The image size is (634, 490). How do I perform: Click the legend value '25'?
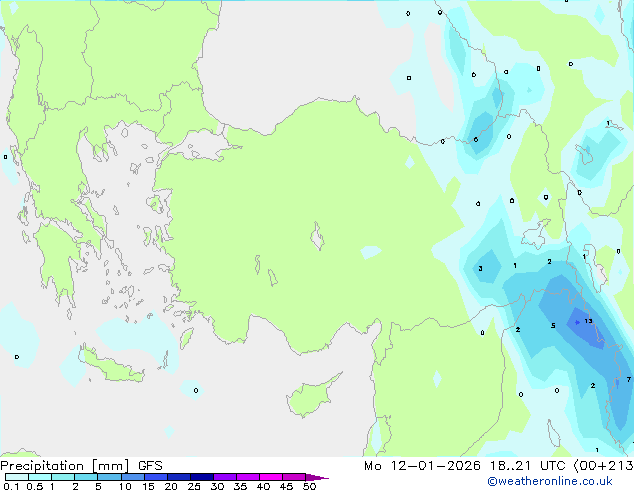point(194,486)
